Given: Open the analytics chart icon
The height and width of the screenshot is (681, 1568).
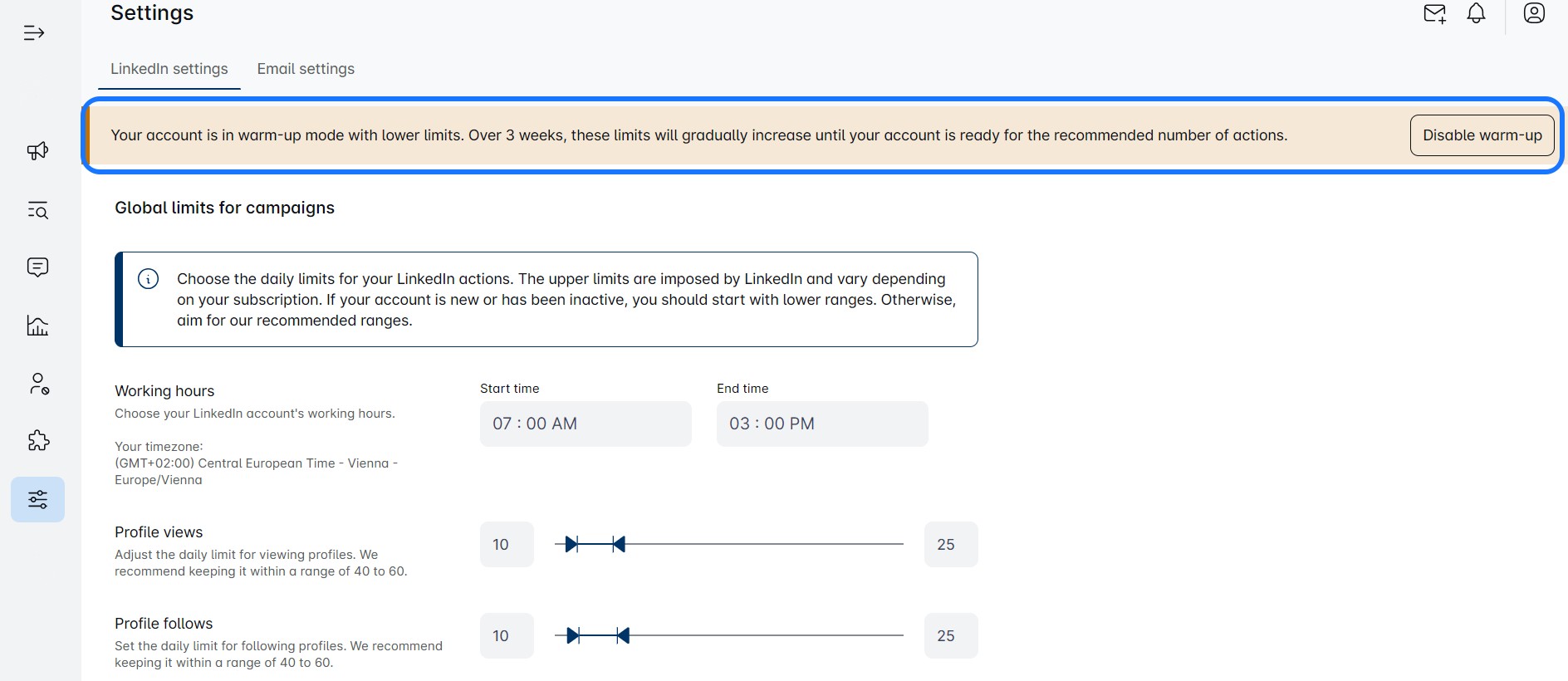Looking at the screenshot, I should 37,326.
